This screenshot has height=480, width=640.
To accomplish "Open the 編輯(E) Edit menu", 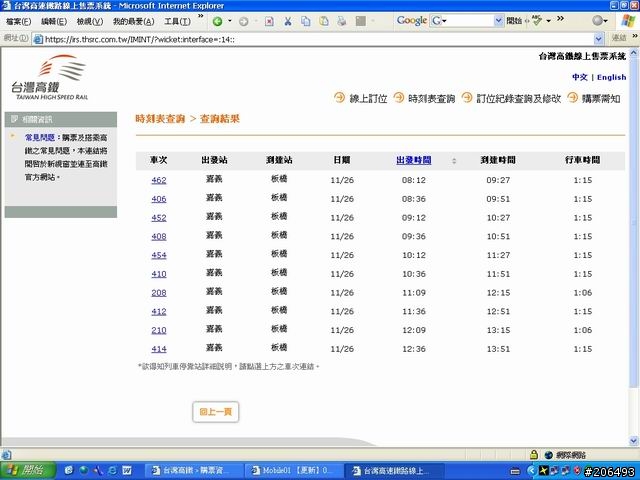I will pyautogui.click(x=54, y=21).
